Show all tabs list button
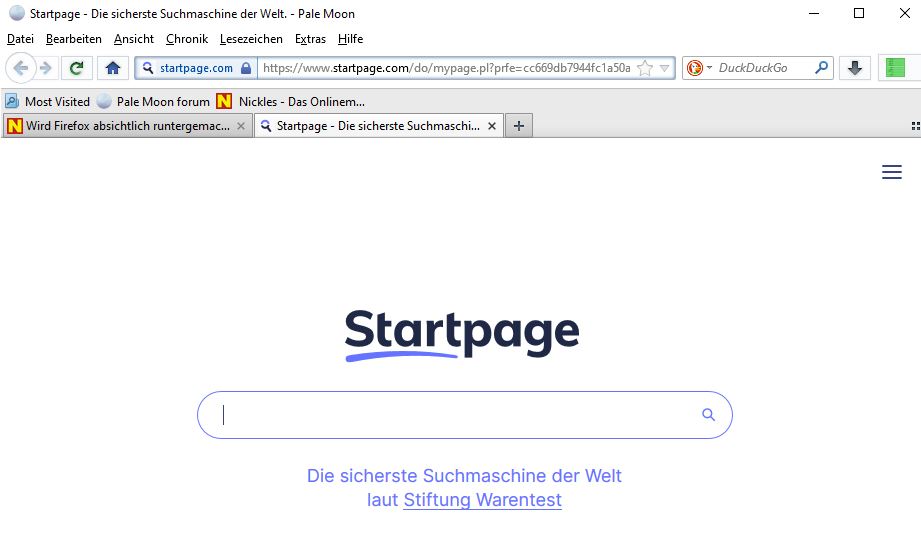The height and width of the screenshot is (537, 921). coord(915,126)
